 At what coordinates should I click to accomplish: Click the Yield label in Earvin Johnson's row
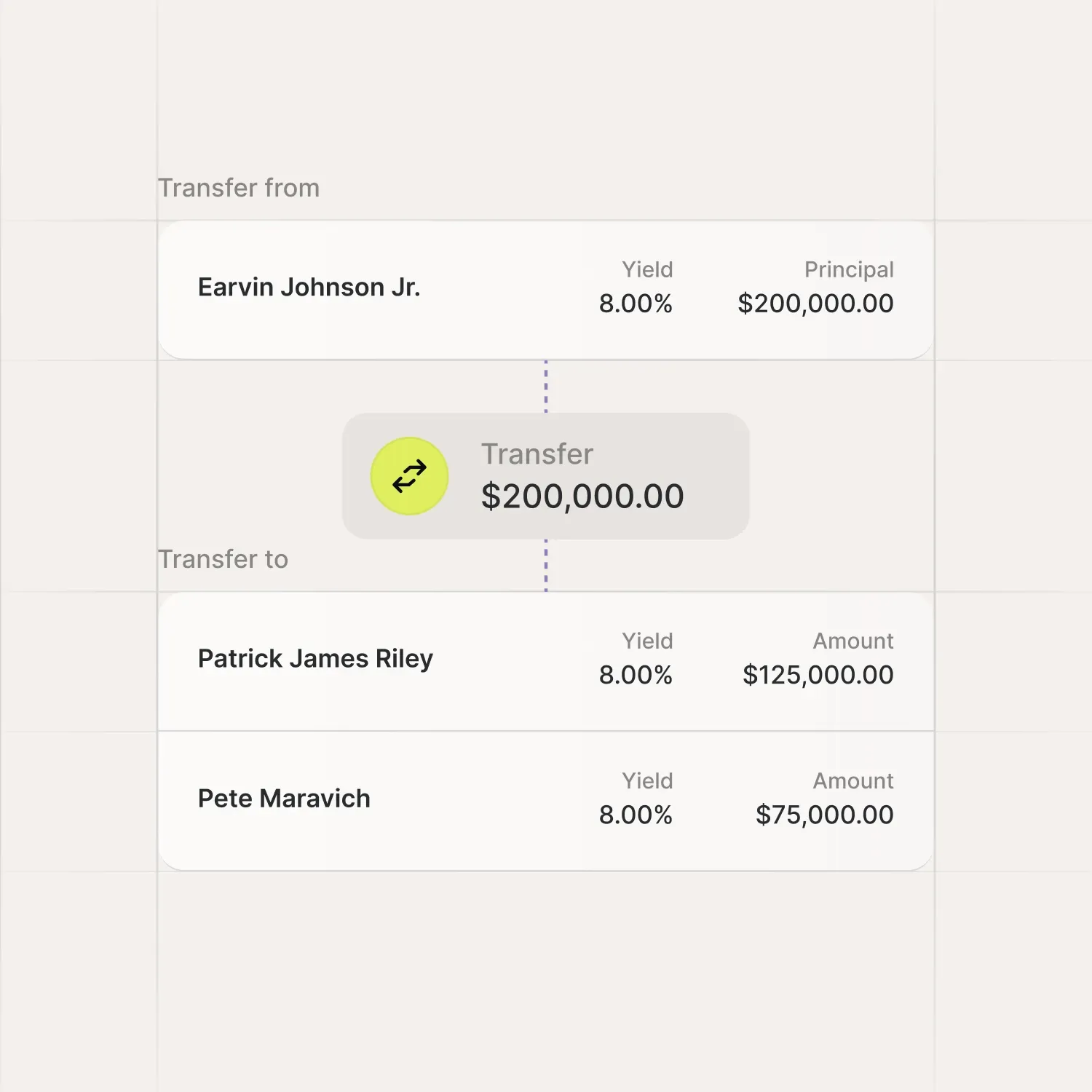pos(647,269)
